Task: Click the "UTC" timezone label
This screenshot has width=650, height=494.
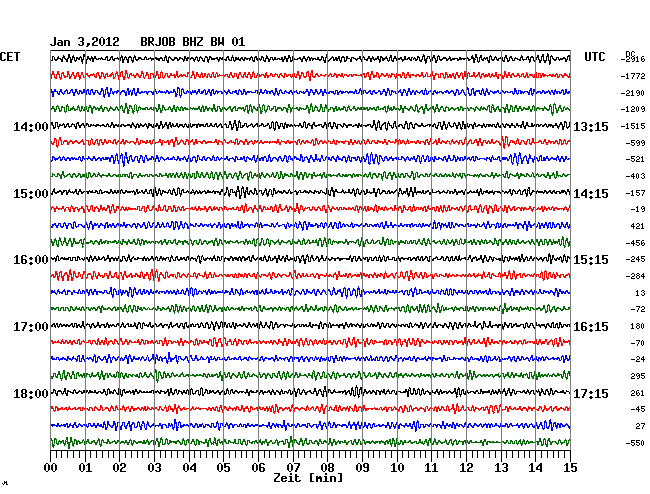Action: click(x=595, y=57)
